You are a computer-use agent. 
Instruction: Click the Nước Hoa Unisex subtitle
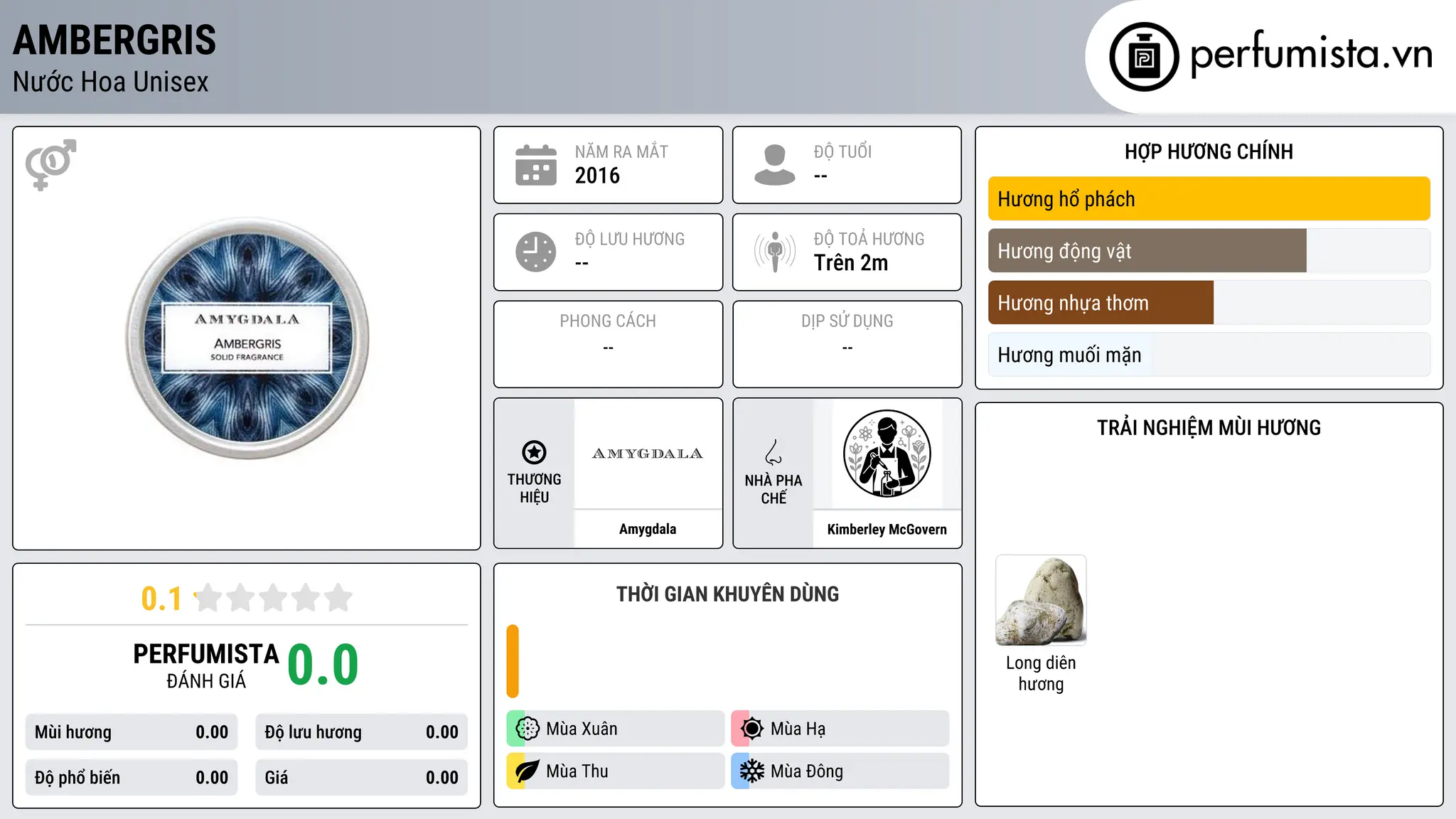[x=111, y=82]
